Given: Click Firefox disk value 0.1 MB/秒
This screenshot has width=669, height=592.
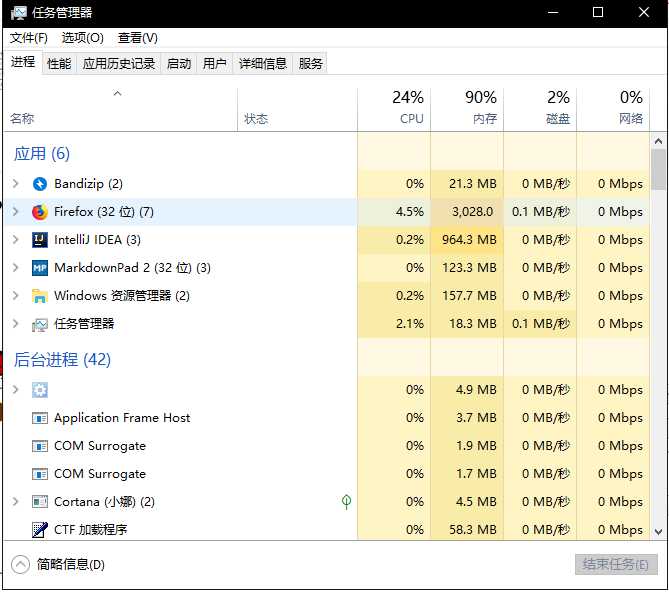Looking at the screenshot, I should [x=541, y=212].
